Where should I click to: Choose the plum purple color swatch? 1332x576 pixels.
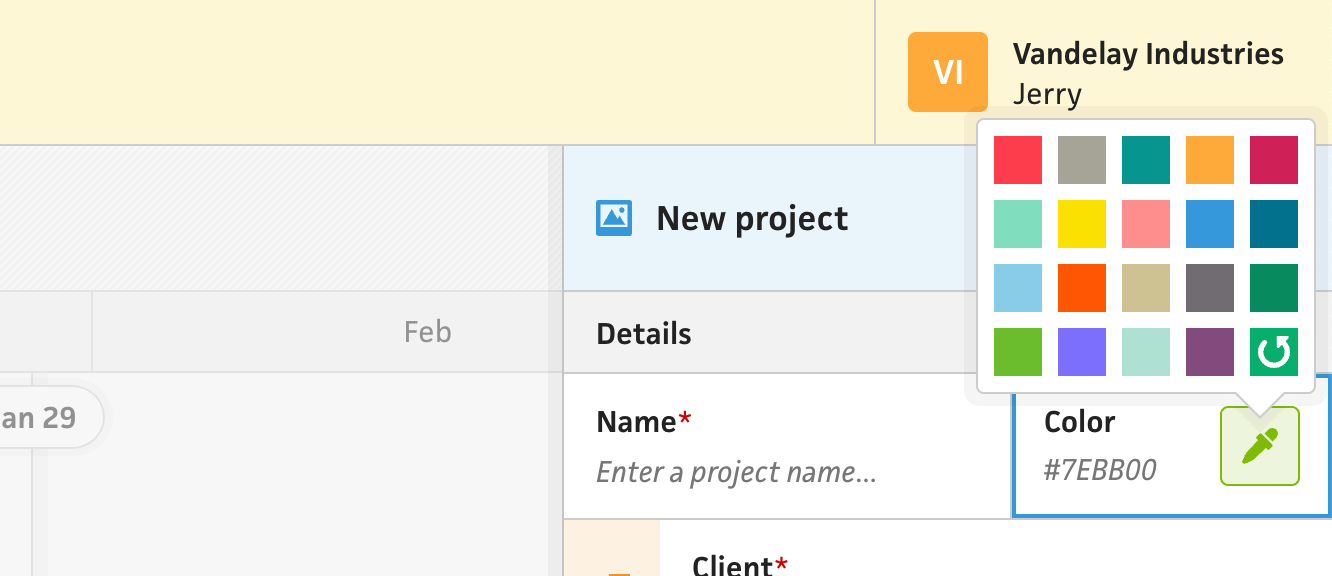point(1210,352)
